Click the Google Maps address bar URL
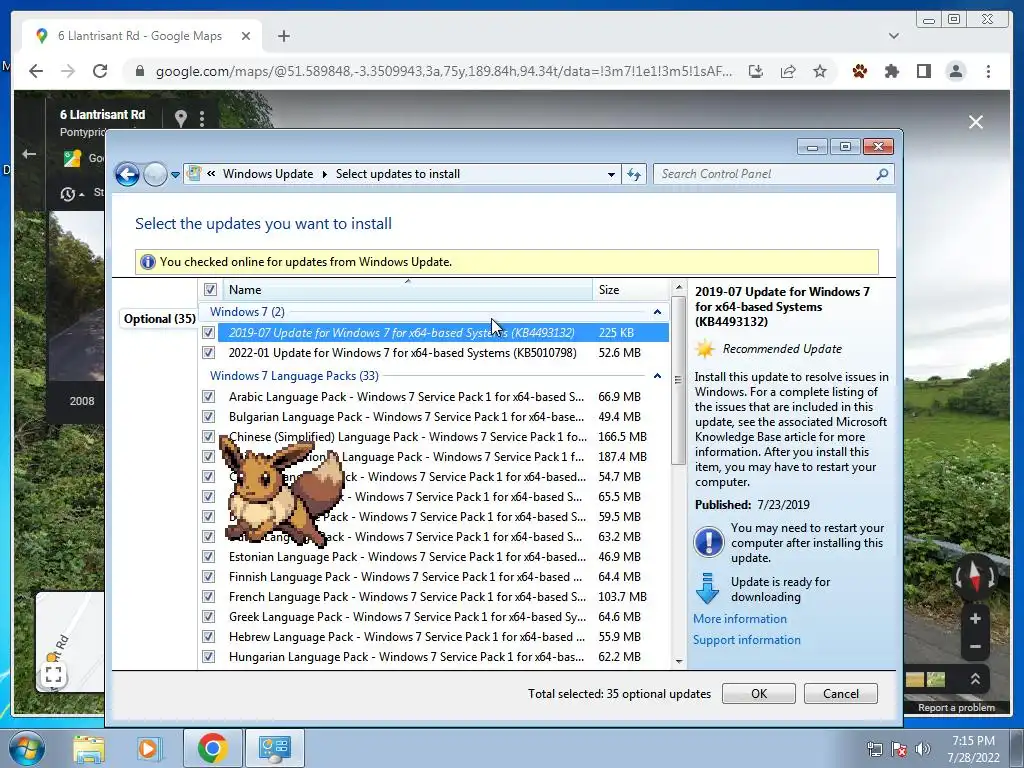Screen dimensions: 1024x768 coord(443,71)
